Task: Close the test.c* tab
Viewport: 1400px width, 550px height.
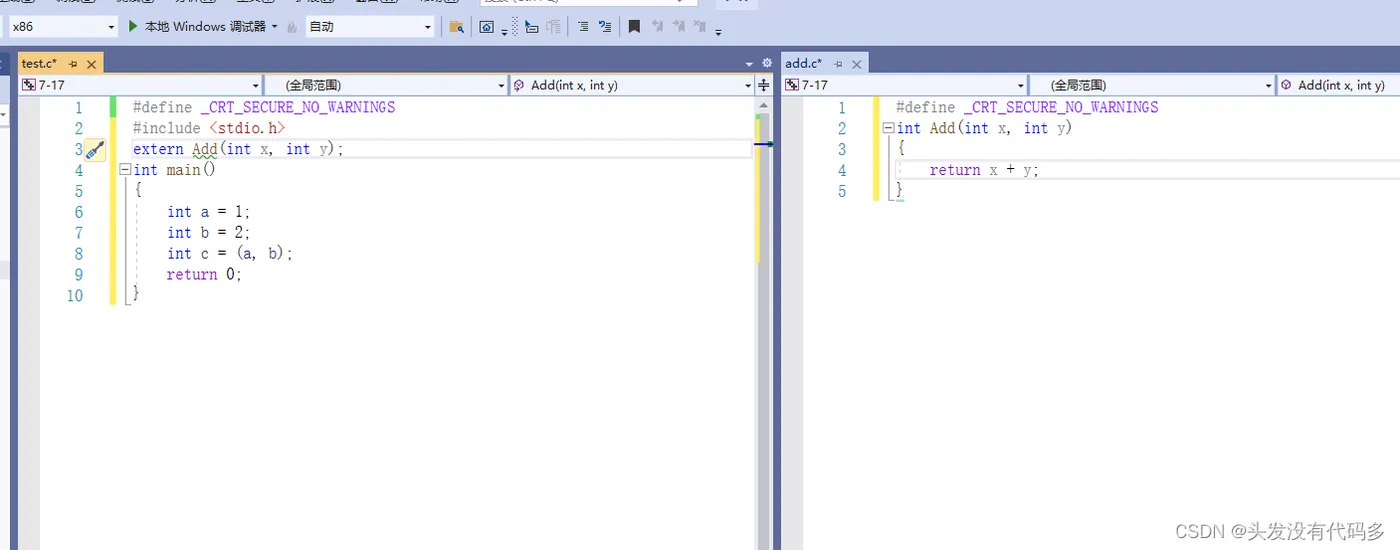Action: click(92, 64)
